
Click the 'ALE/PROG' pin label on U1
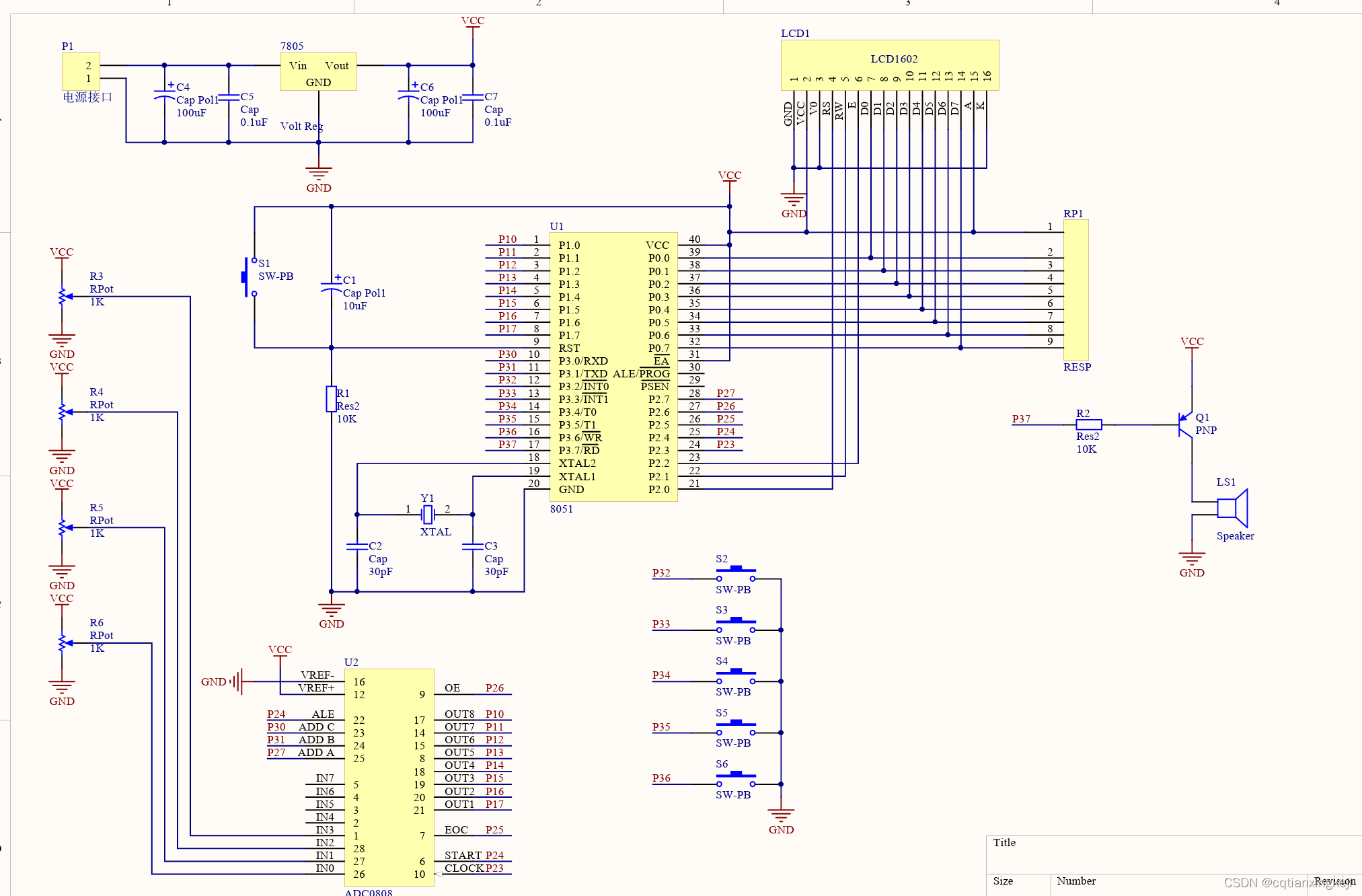[641, 373]
